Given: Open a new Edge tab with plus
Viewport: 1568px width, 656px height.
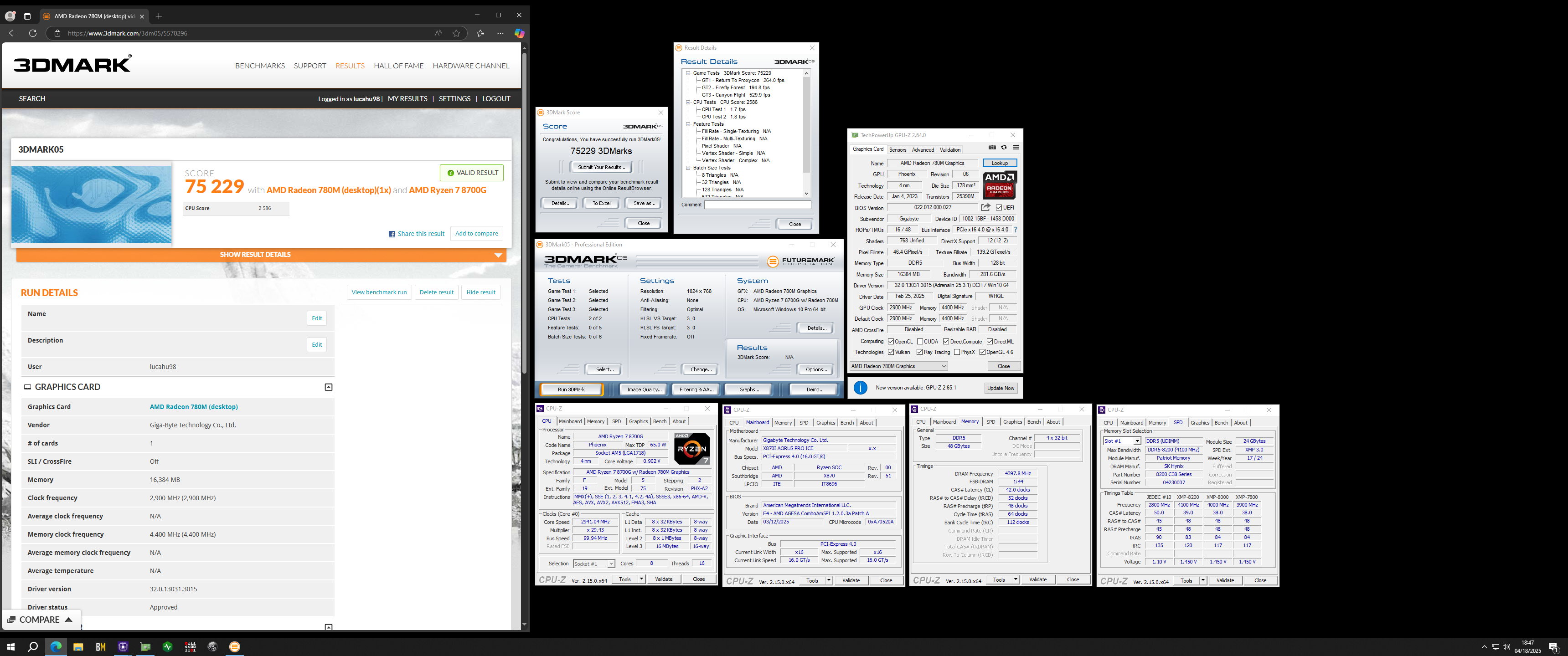Looking at the screenshot, I should [x=159, y=16].
